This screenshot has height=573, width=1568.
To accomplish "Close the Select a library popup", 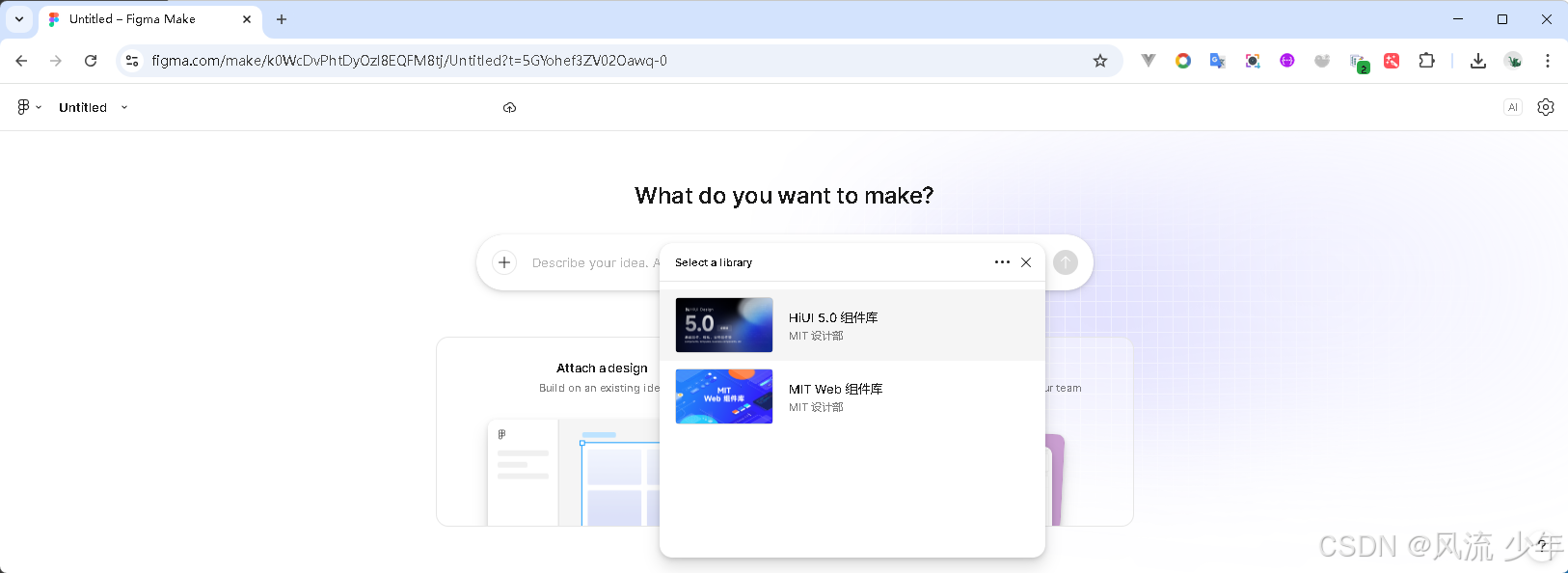I will click(1026, 262).
